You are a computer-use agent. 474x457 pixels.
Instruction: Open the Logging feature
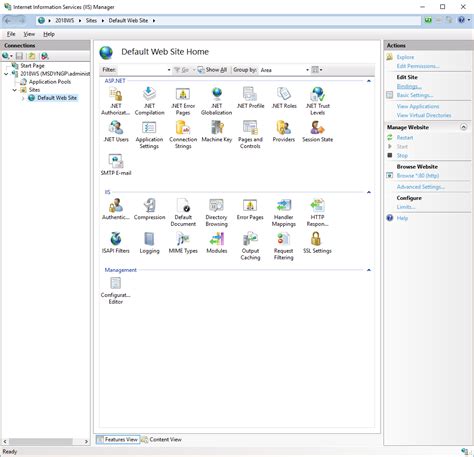pos(149,243)
